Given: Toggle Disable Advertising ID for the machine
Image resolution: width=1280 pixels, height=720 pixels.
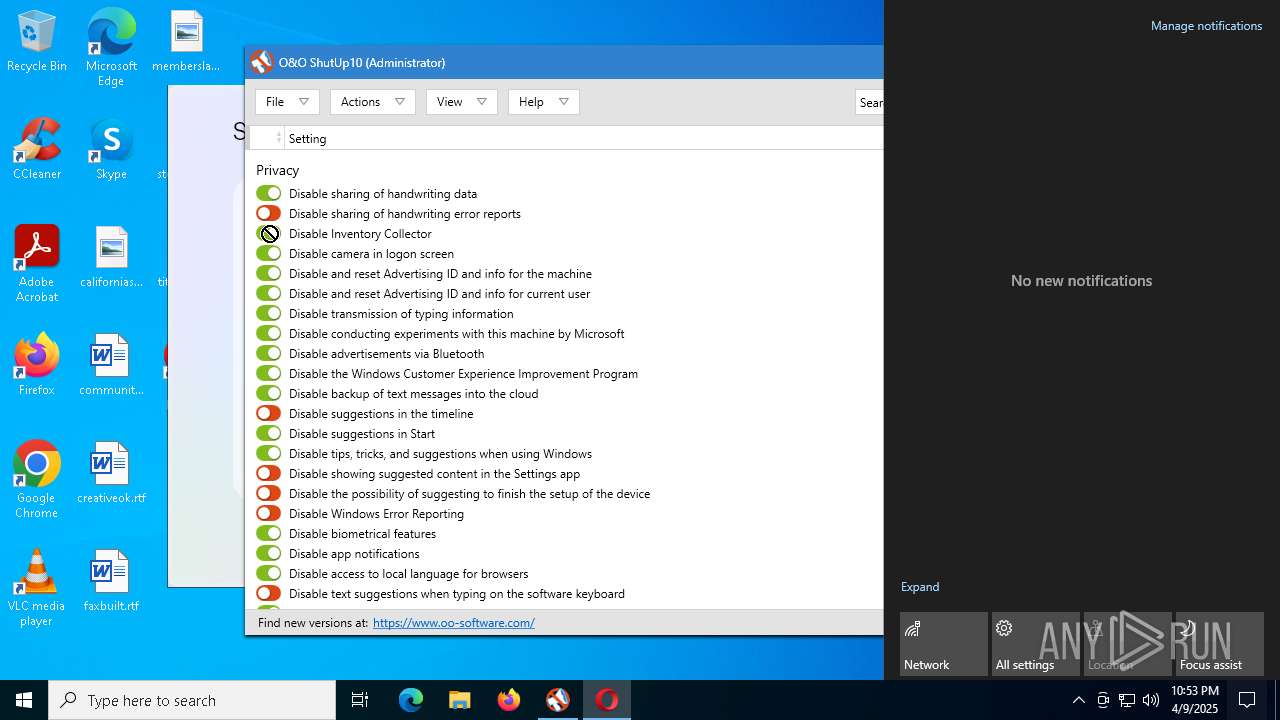Looking at the screenshot, I should point(268,273).
